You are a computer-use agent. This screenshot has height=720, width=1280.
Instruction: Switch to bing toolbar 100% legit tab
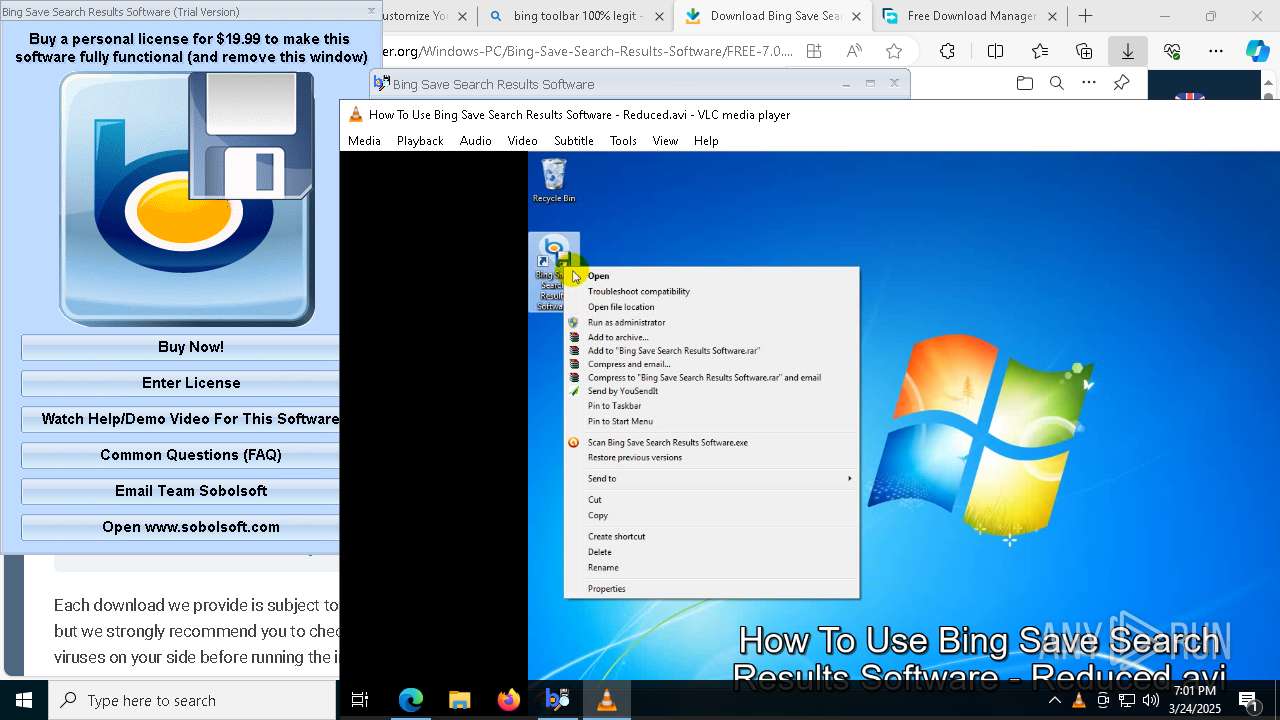tap(575, 16)
